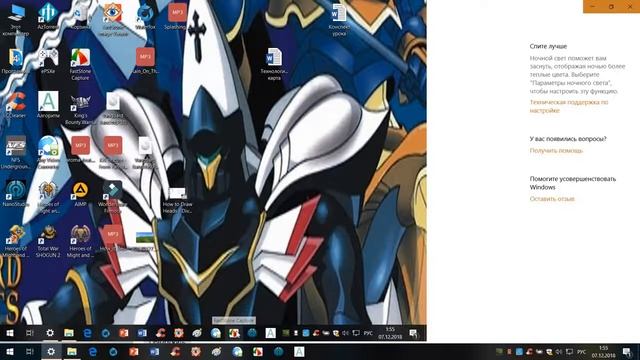The image size is (640, 360).
Task: Select the Any Video Converter desktop shortcut
Action: [x=48, y=152]
